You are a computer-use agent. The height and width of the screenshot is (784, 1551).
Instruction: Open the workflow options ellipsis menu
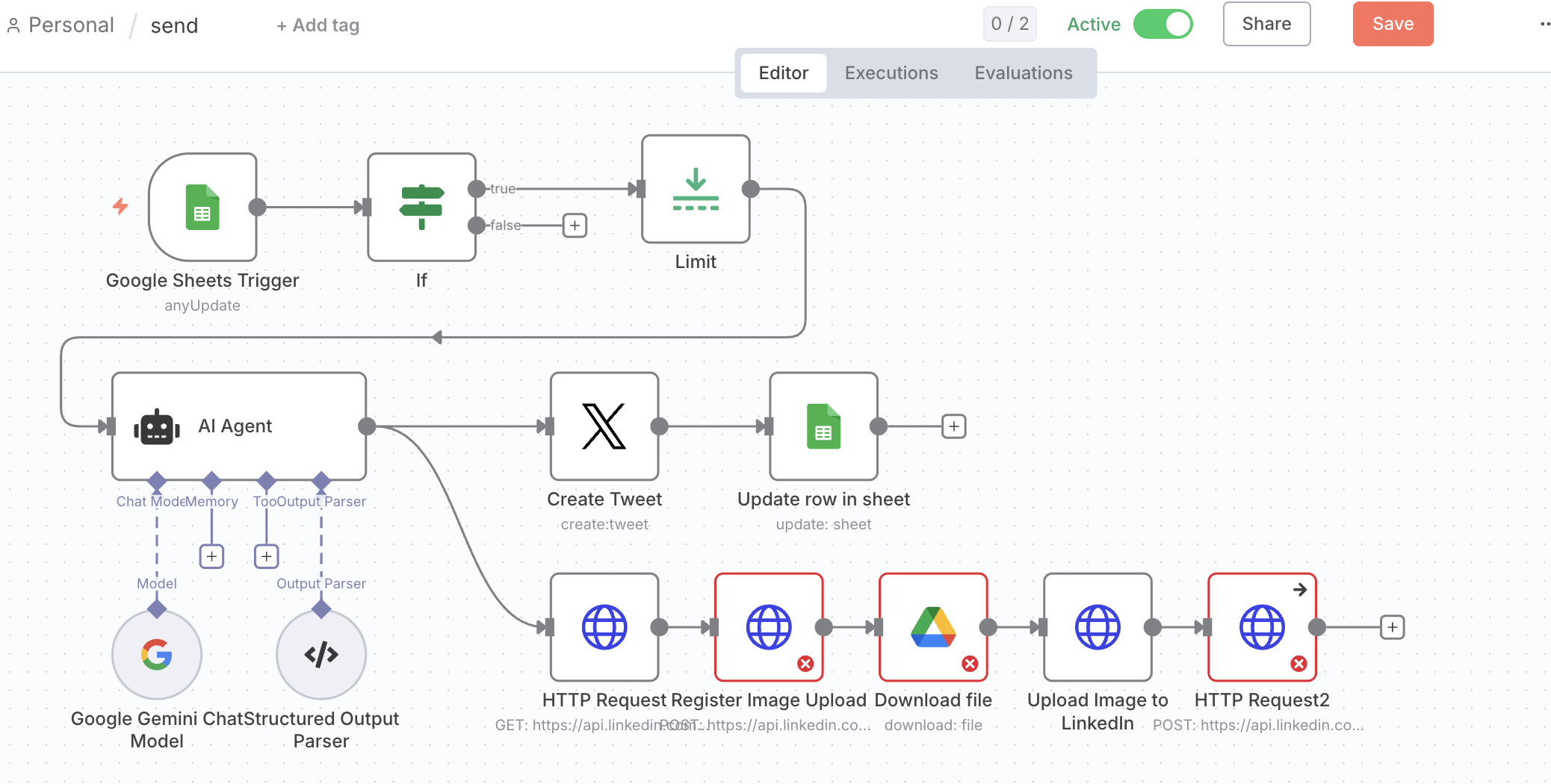[x=1545, y=25]
